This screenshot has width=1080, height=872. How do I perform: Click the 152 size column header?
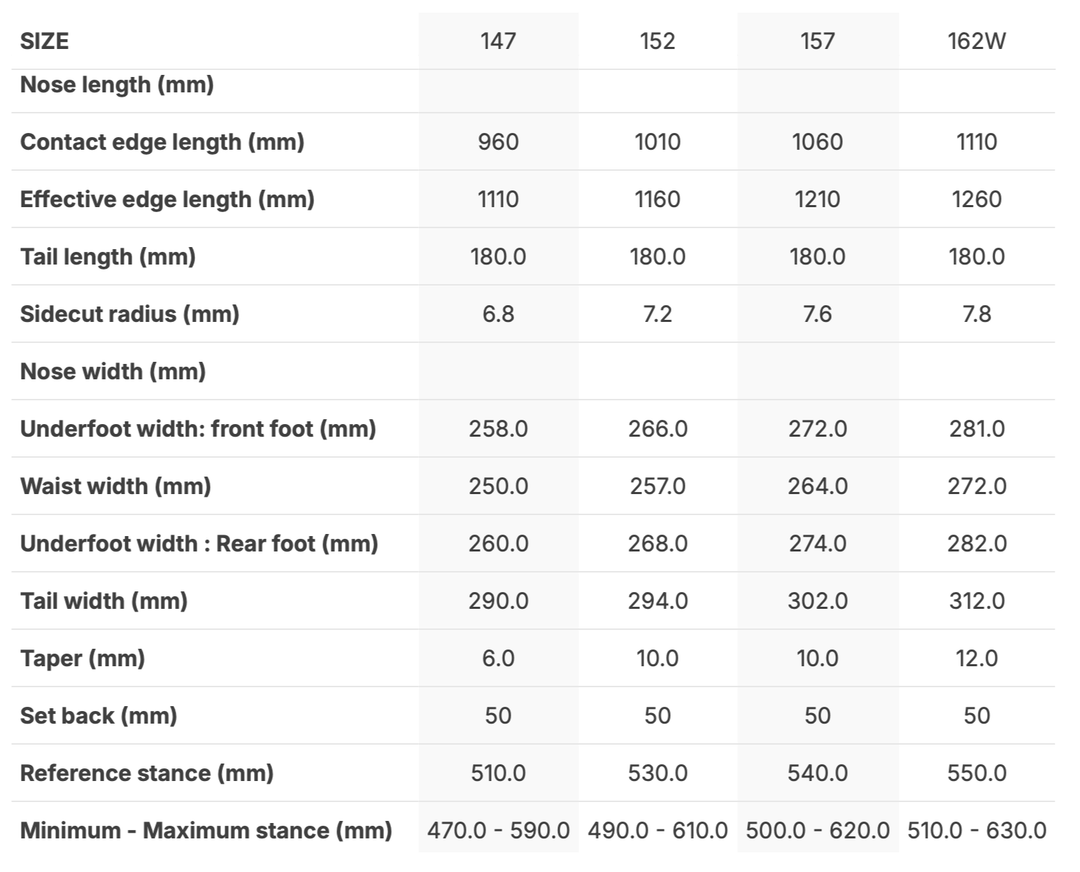[x=657, y=42]
